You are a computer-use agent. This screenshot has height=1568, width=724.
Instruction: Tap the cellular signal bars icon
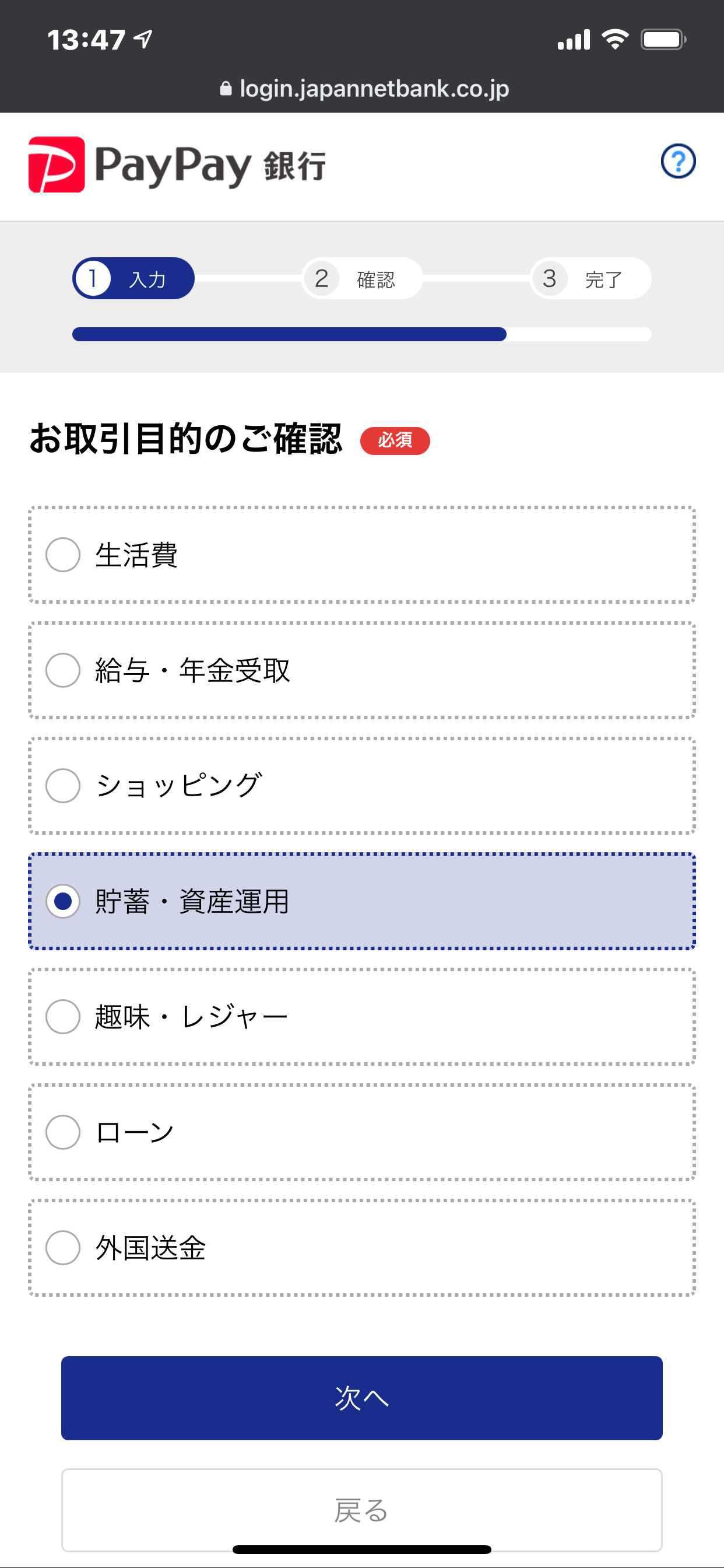point(574,40)
